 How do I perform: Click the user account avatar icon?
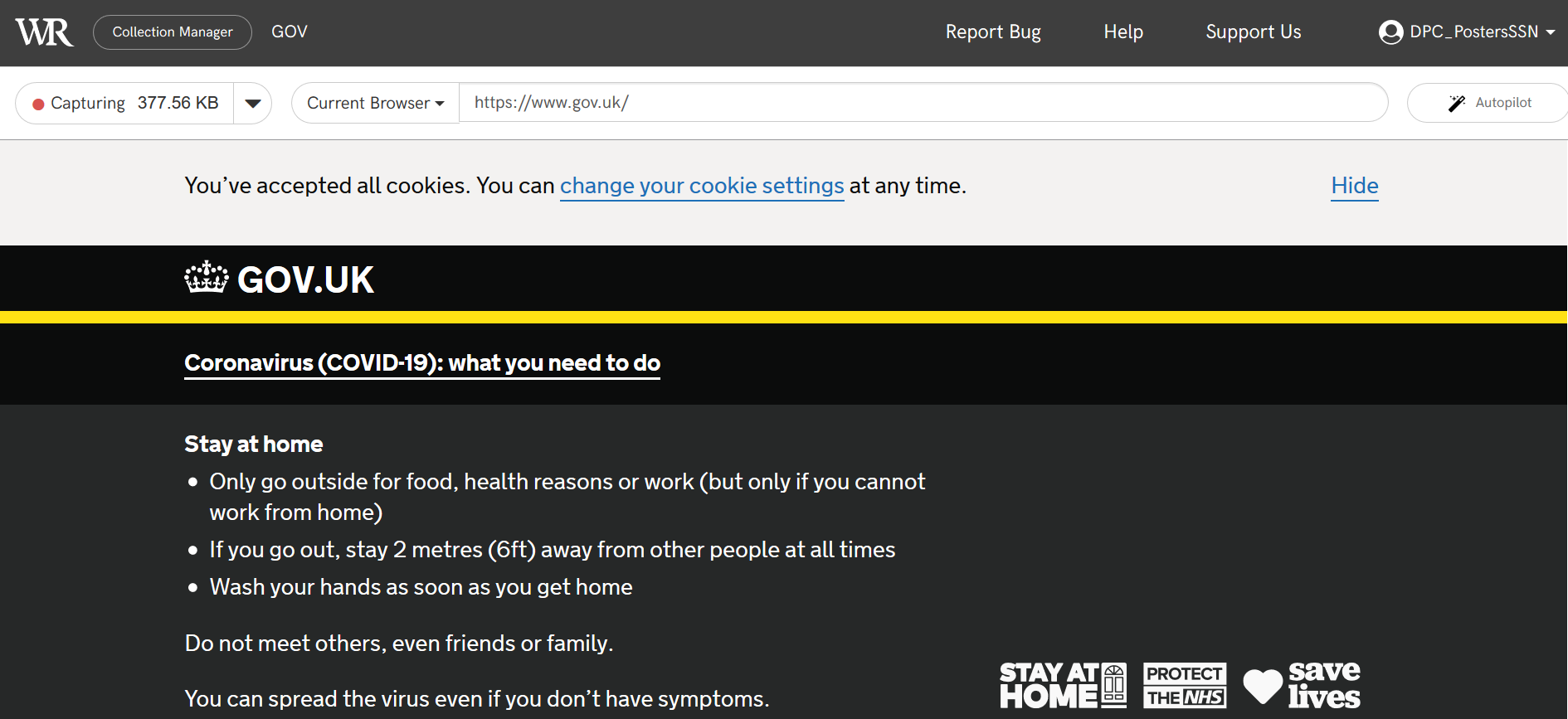pos(1390,32)
